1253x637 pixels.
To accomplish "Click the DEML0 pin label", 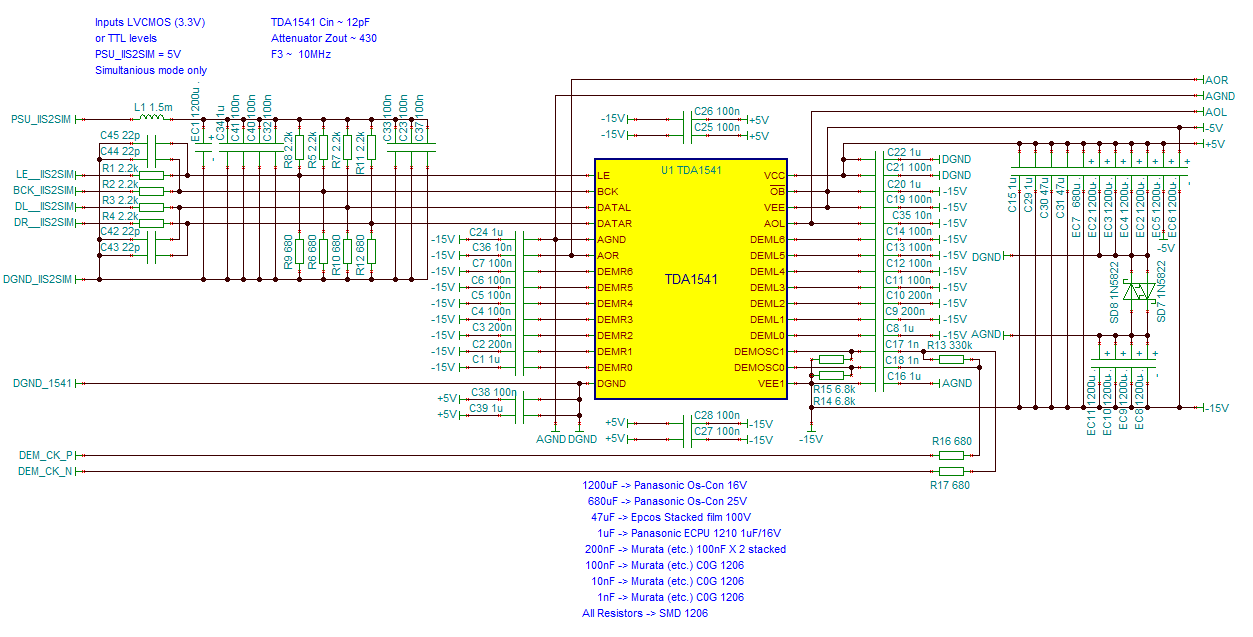I will coord(767,335).
